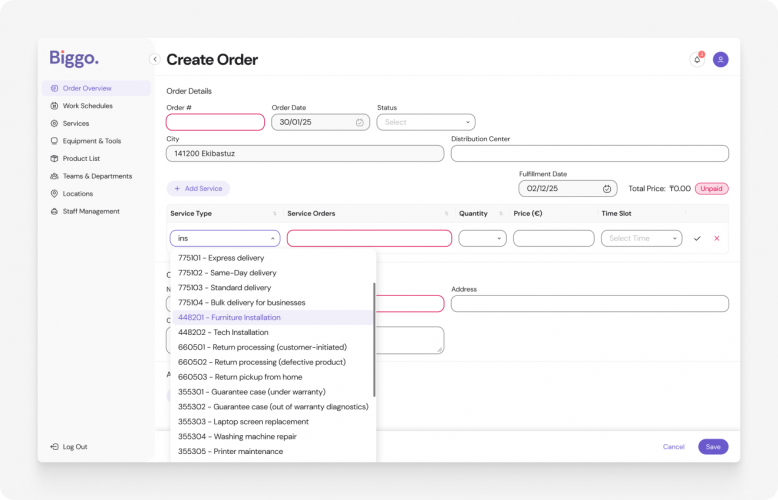Open Staff Management page
The width and height of the screenshot is (778, 500).
tap(91, 212)
